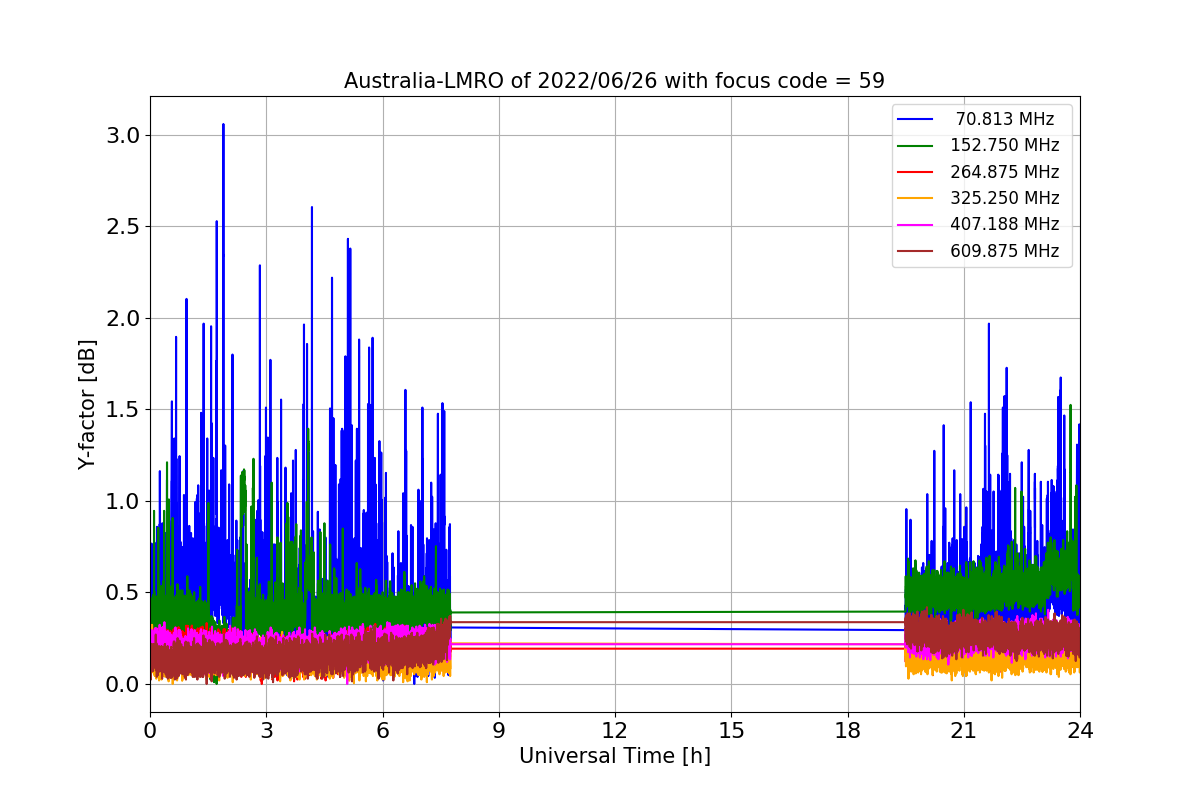Click the blue line swatch in legend
This screenshot has height=800, width=1200.
916,119
